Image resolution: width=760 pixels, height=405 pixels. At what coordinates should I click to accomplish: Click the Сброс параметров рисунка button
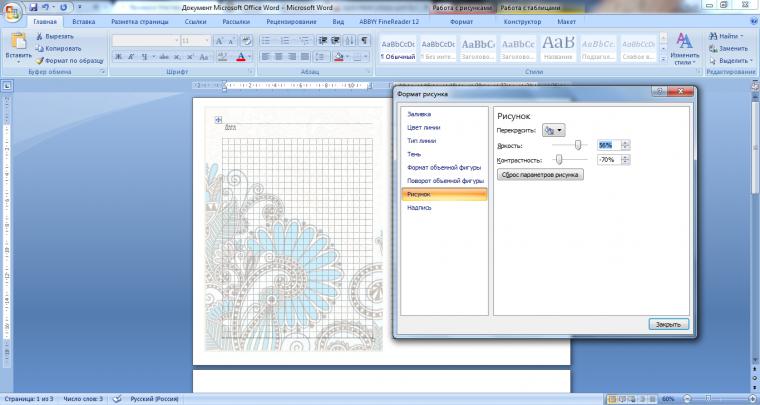pyautogui.click(x=540, y=175)
